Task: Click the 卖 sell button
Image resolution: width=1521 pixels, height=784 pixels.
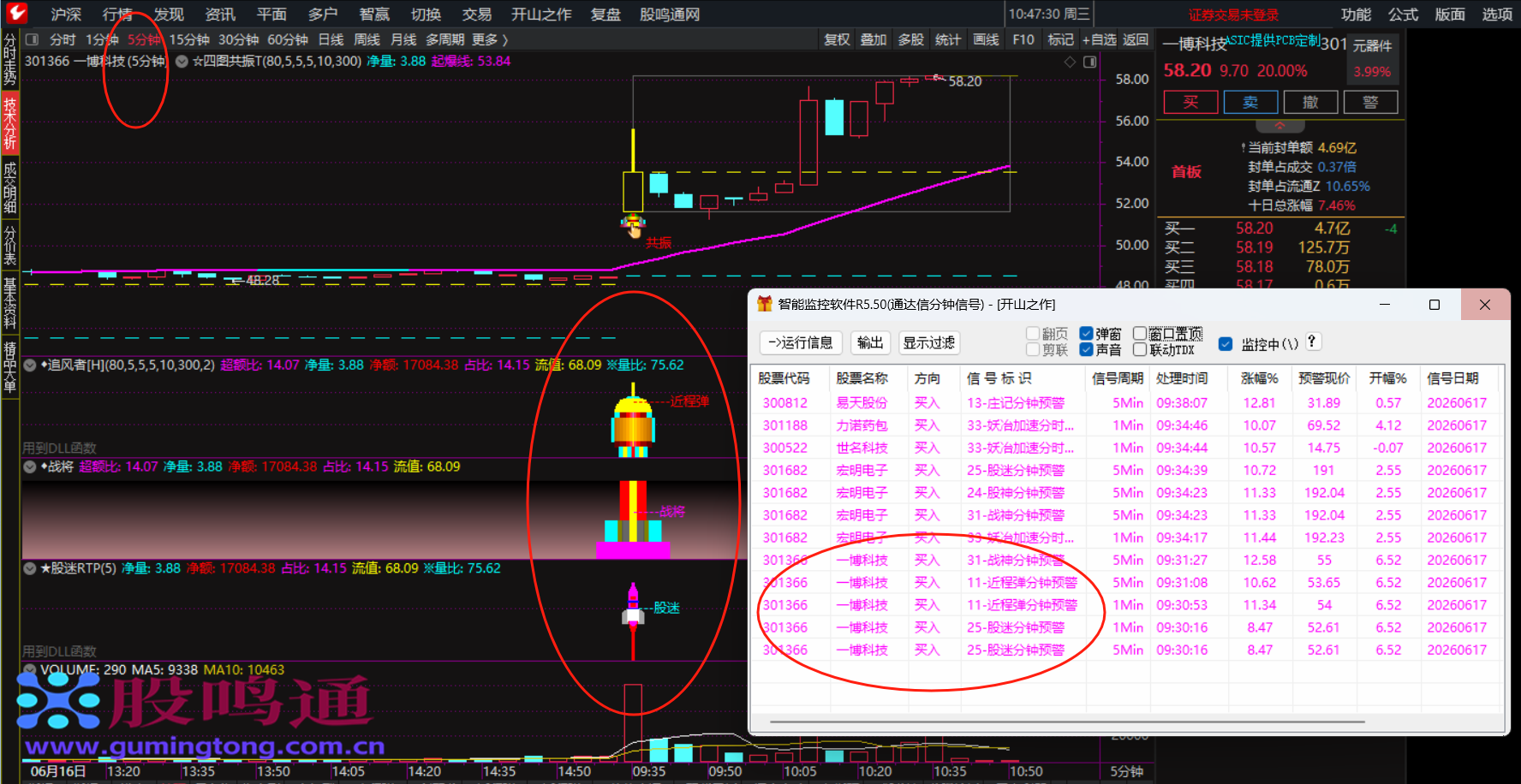Action: click(x=1250, y=103)
